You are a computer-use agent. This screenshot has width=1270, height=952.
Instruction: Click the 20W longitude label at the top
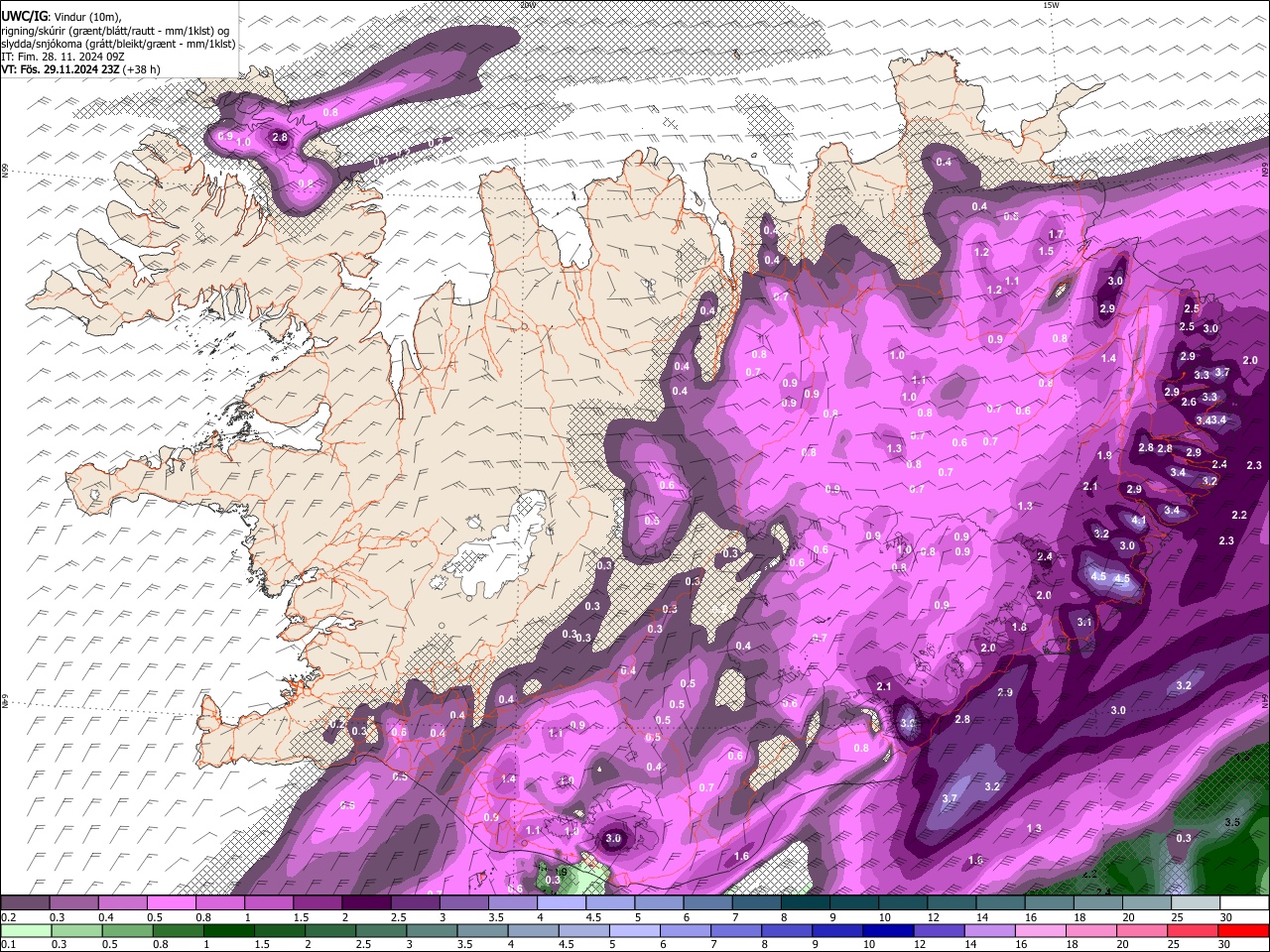(527, 5)
